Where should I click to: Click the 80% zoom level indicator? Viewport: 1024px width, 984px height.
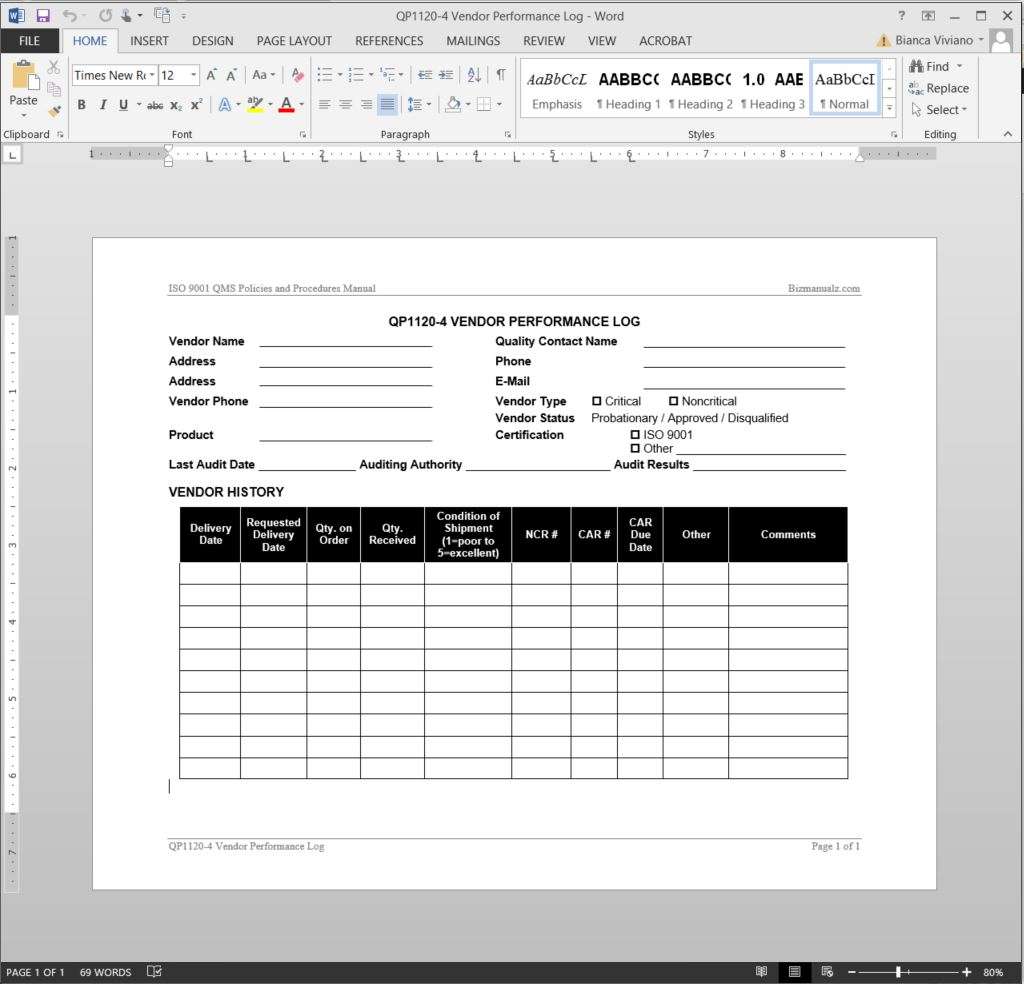993,972
